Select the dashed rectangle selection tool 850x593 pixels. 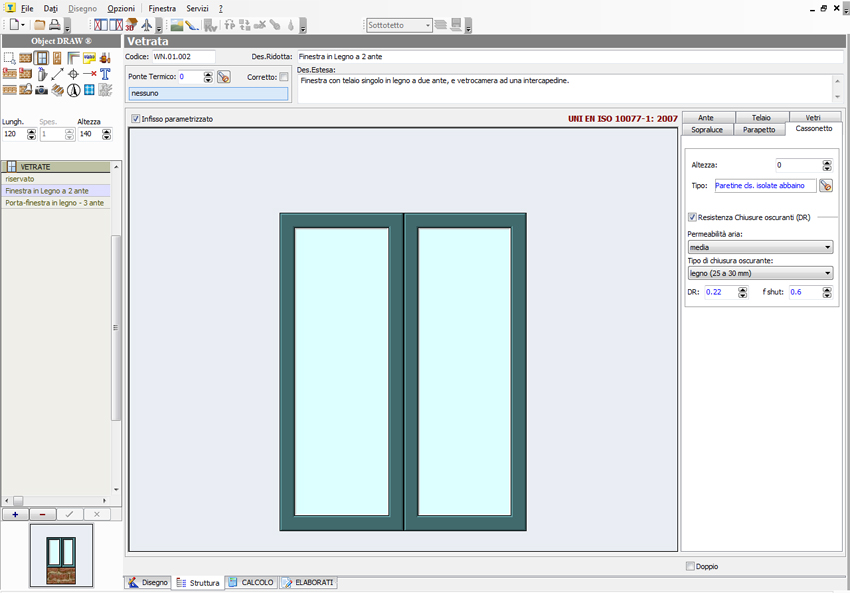tap(9, 58)
